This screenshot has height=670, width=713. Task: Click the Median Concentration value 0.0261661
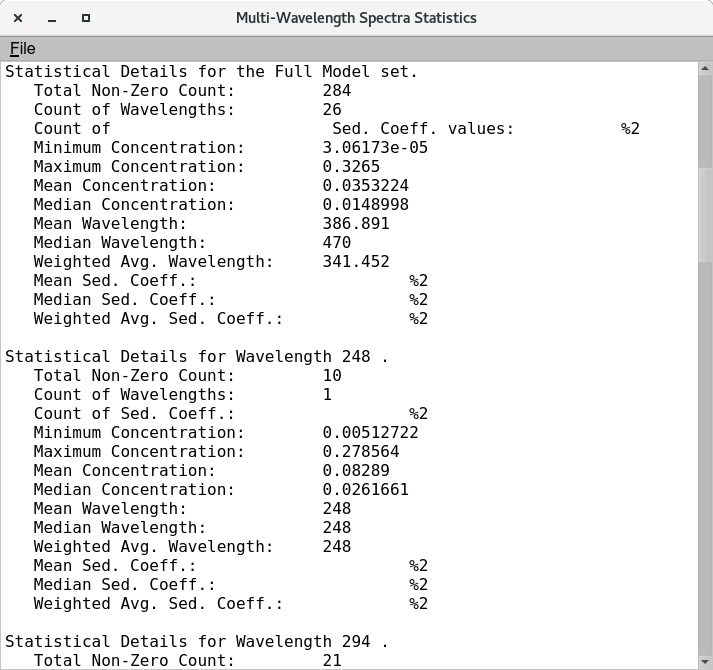(x=366, y=489)
